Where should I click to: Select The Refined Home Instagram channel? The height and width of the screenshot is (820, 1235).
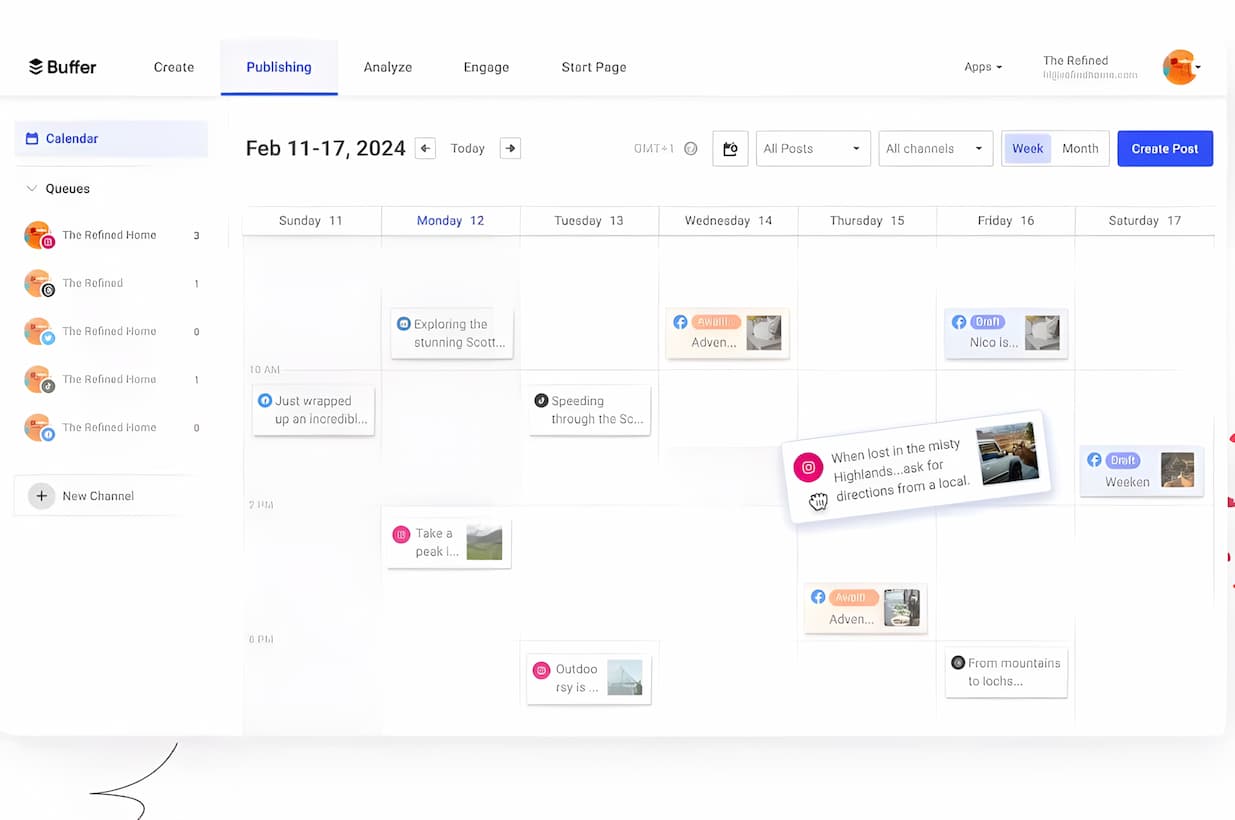pyautogui.click(x=109, y=236)
